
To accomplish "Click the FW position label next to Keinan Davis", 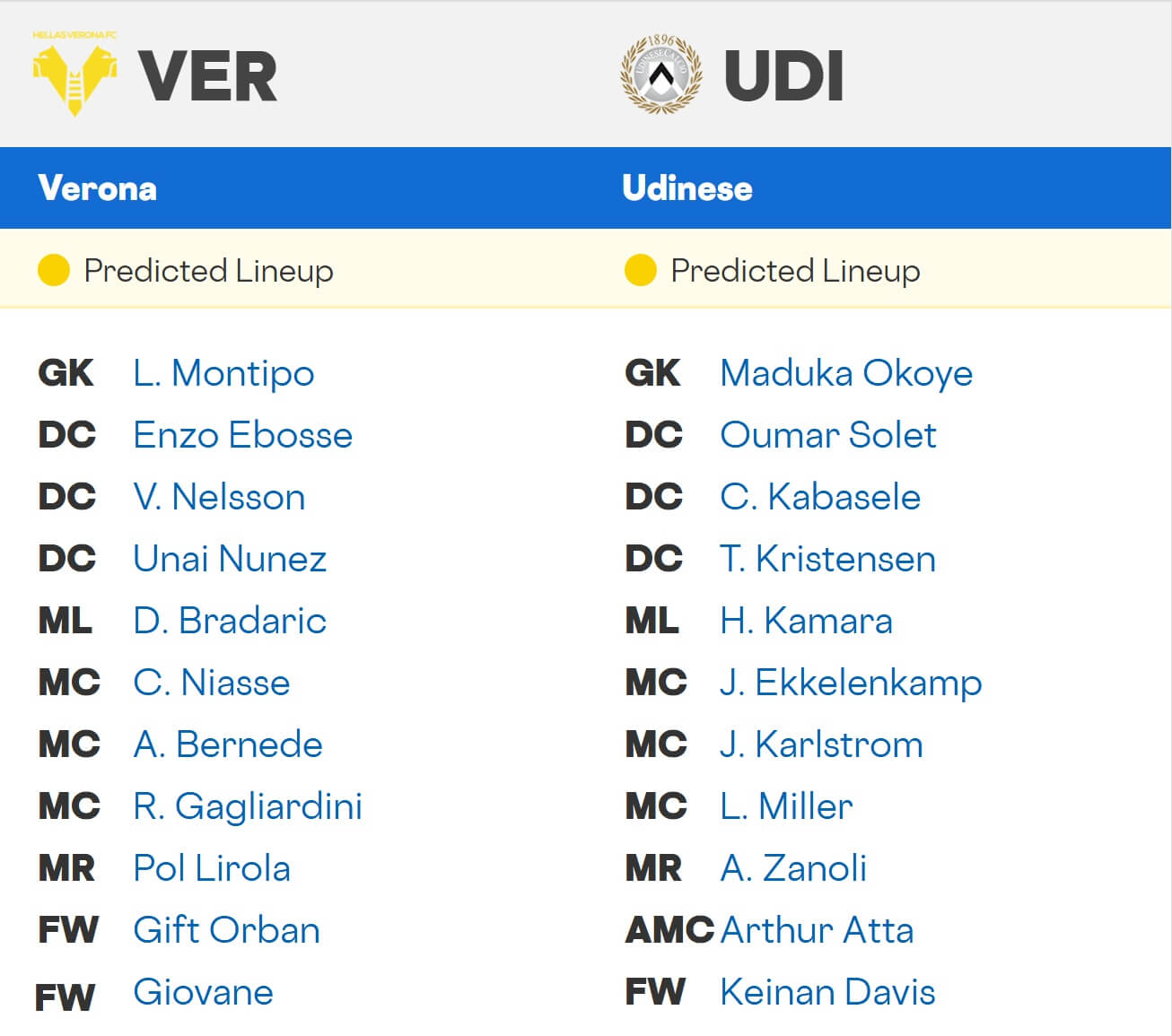I will pyautogui.click(x=654, y=992).
